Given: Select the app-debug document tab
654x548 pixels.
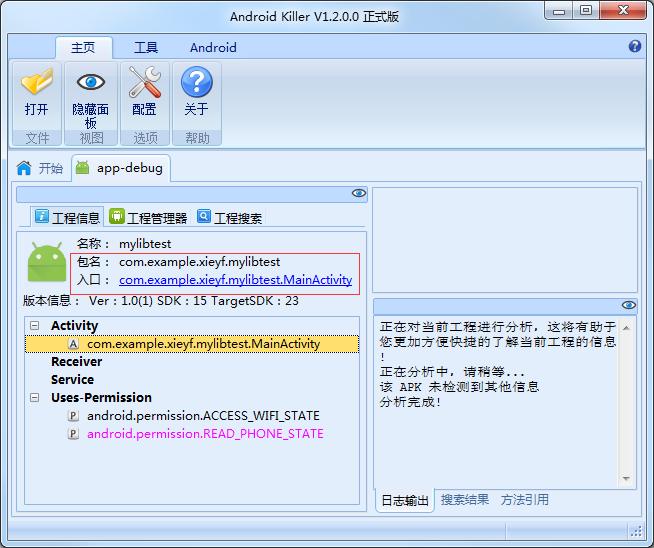Looking at the screenshot, I should (x=121, y=168).
